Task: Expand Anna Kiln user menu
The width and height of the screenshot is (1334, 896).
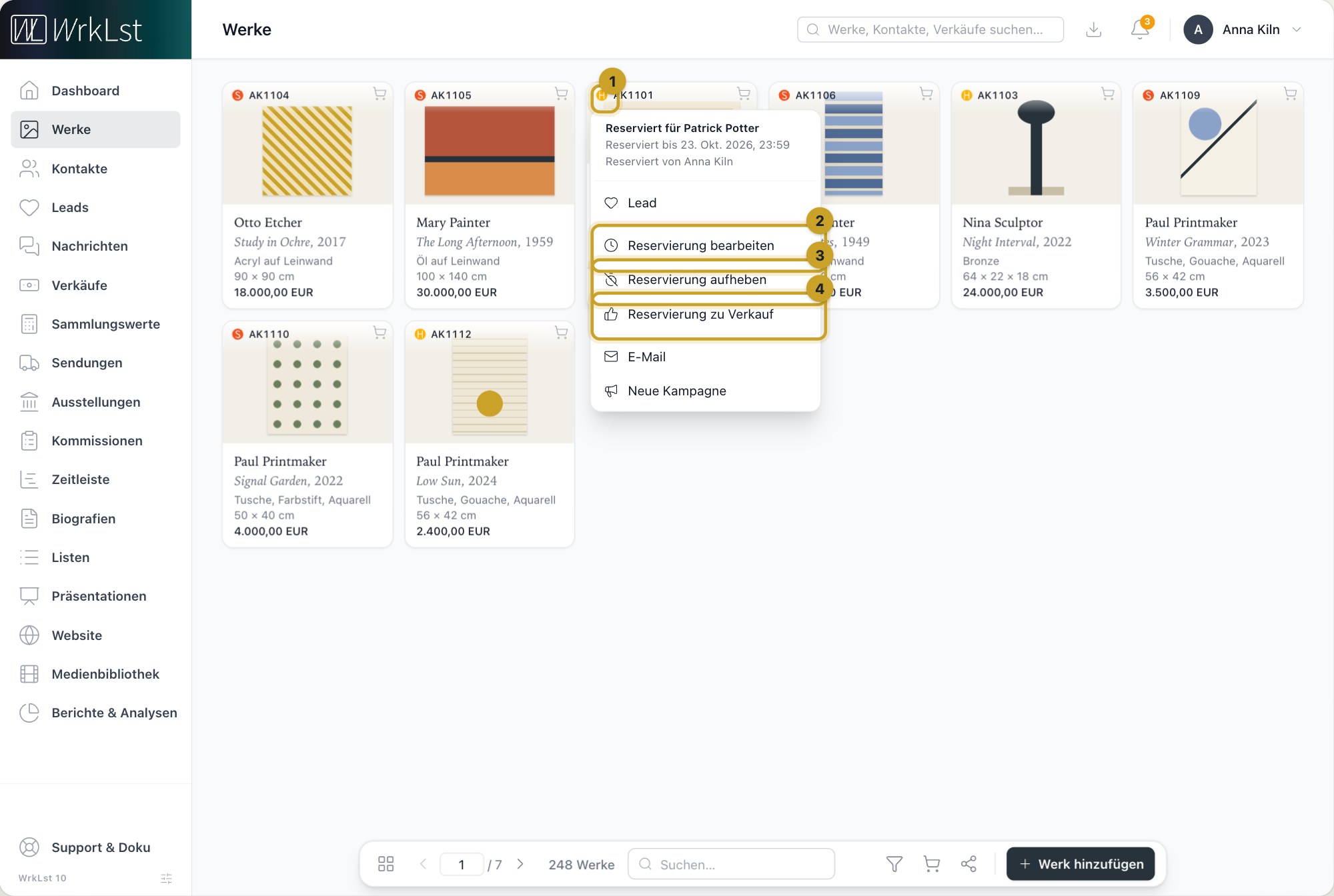Action: [x=1243, y=30]
